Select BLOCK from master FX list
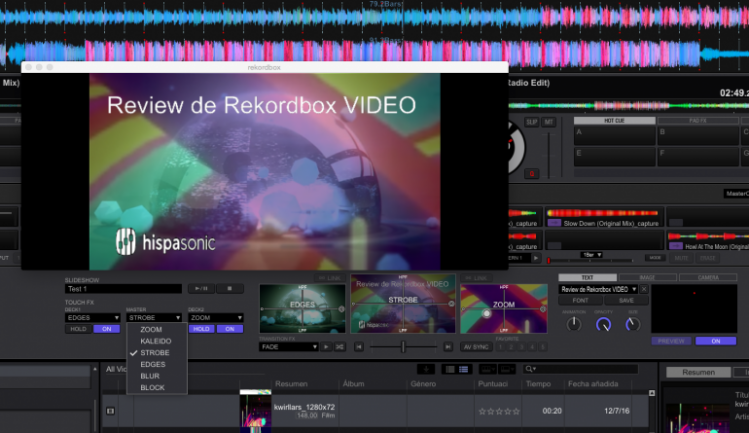This screenshot has height=433, width=749. (x=157, y=388)
